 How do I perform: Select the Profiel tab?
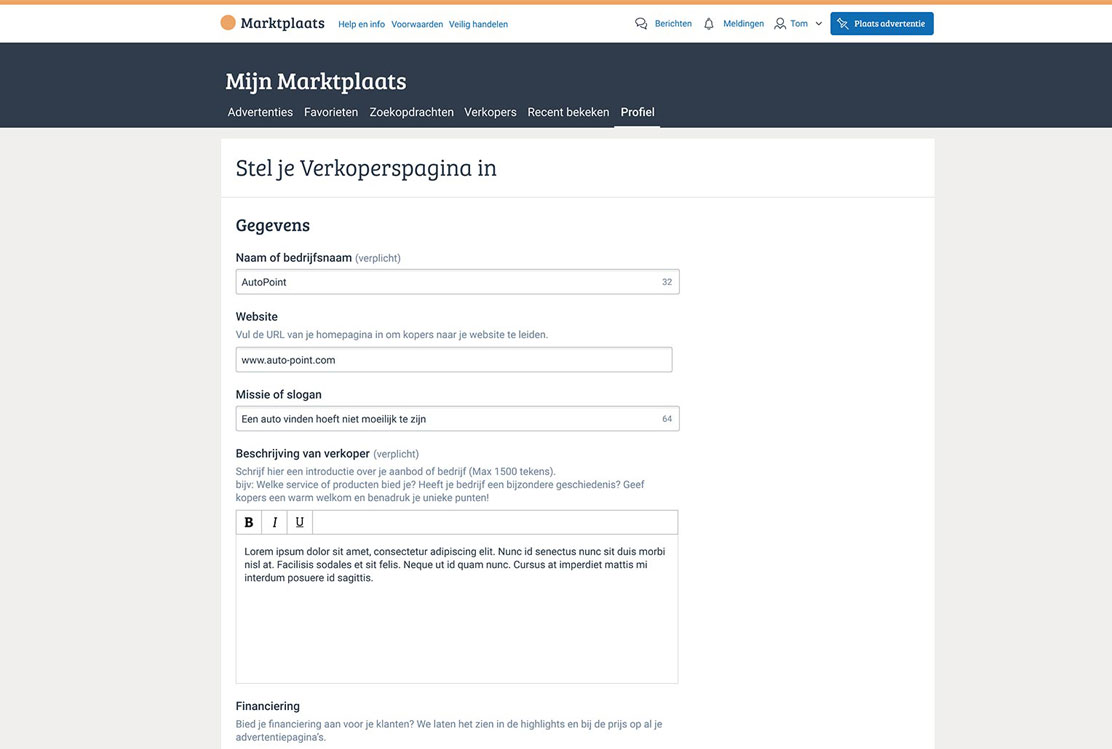point(638,112)
